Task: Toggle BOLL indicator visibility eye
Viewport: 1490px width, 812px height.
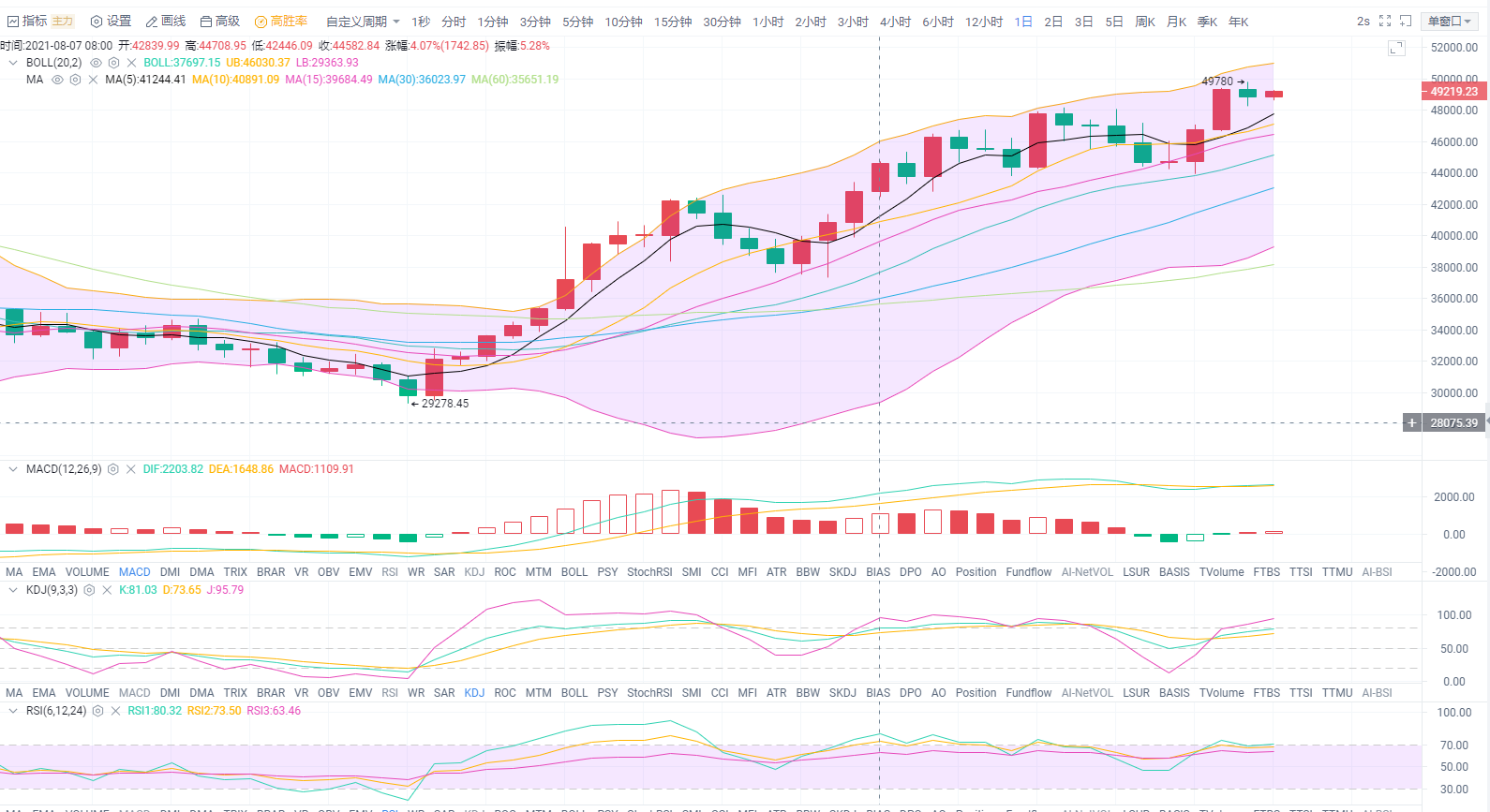Action: pos(96,63)
